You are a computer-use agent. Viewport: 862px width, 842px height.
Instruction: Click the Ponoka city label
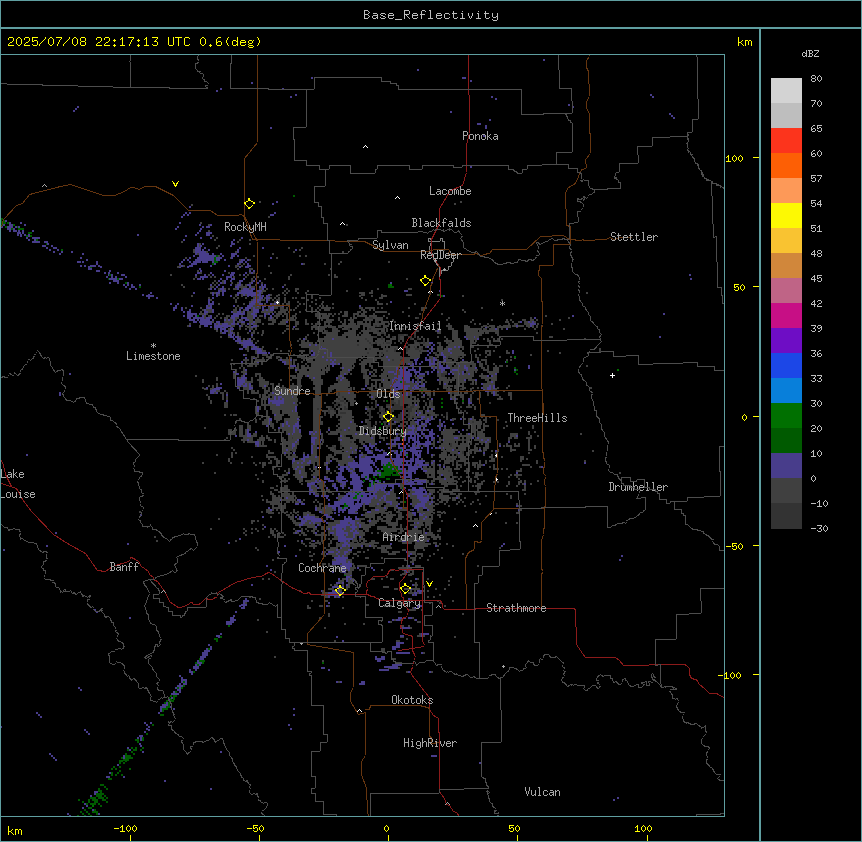coord(480,136)
